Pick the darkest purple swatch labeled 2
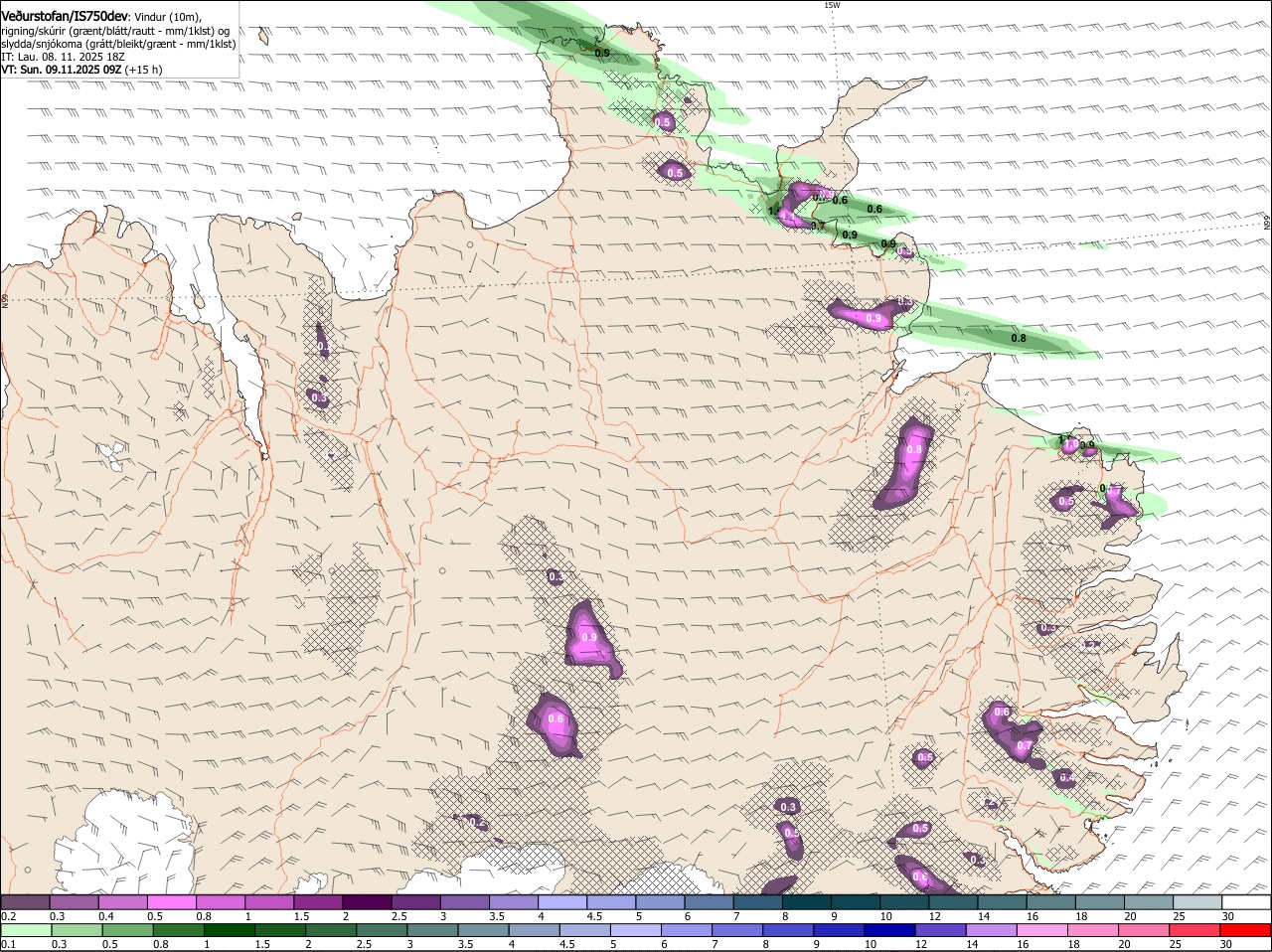 [366, 901]
